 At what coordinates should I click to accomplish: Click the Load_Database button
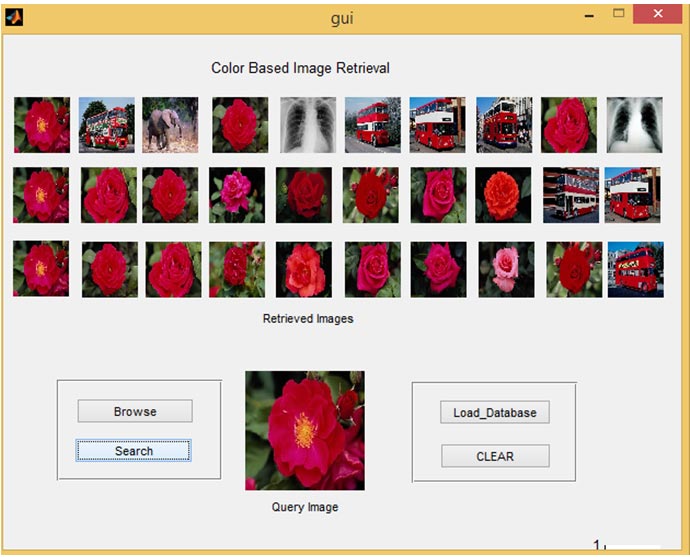coord(495,412)
